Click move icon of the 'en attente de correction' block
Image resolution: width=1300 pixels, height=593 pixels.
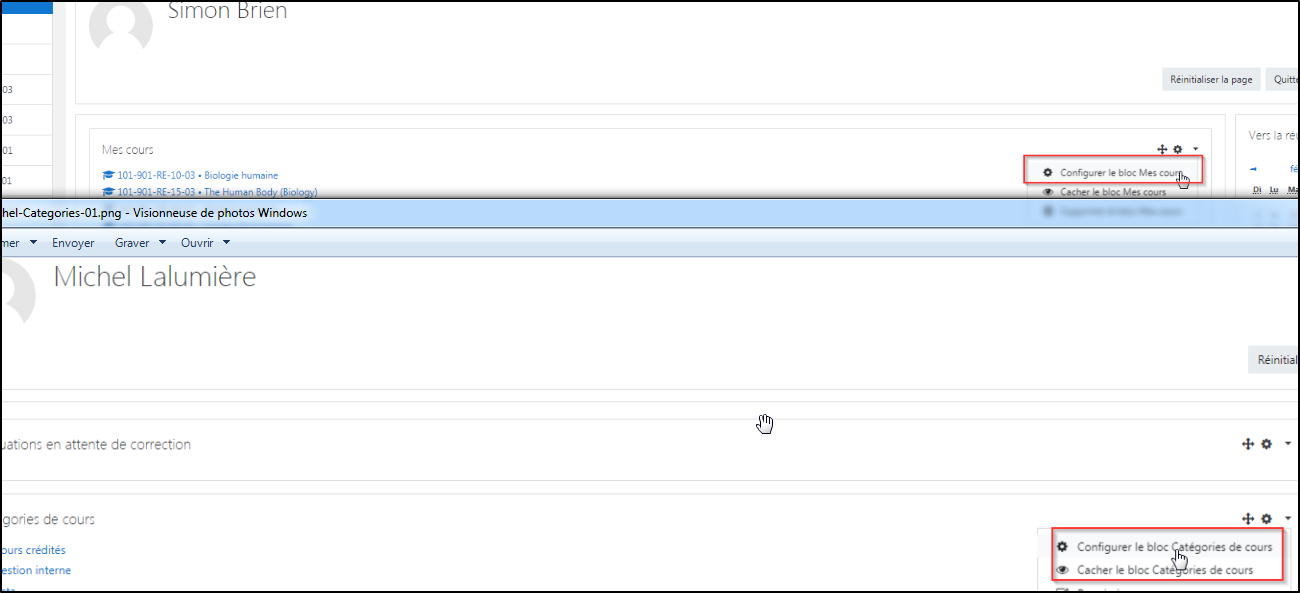click(1248, 444)
